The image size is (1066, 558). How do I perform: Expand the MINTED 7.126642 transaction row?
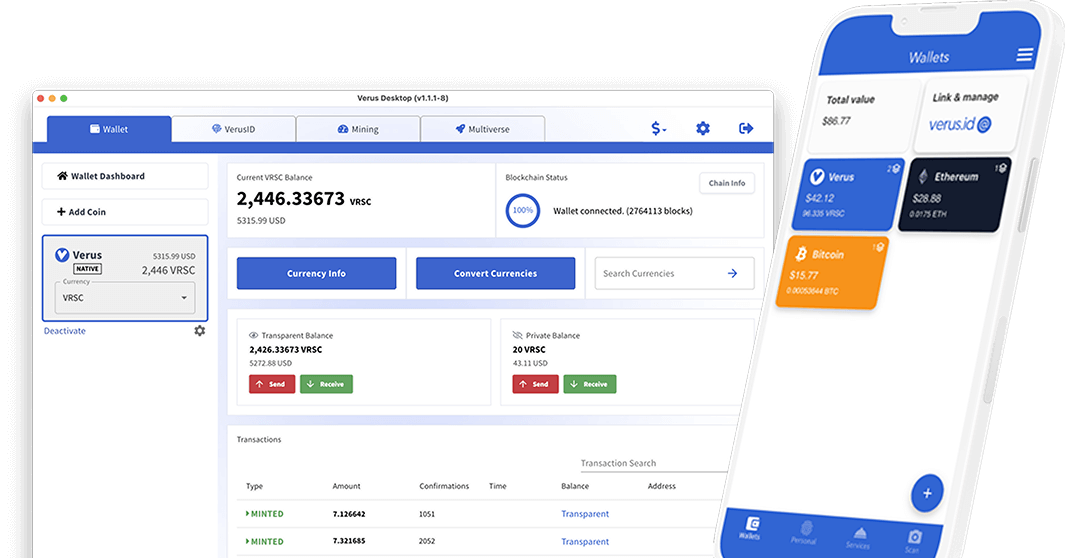pyautogui.click(x=264, y=514)
